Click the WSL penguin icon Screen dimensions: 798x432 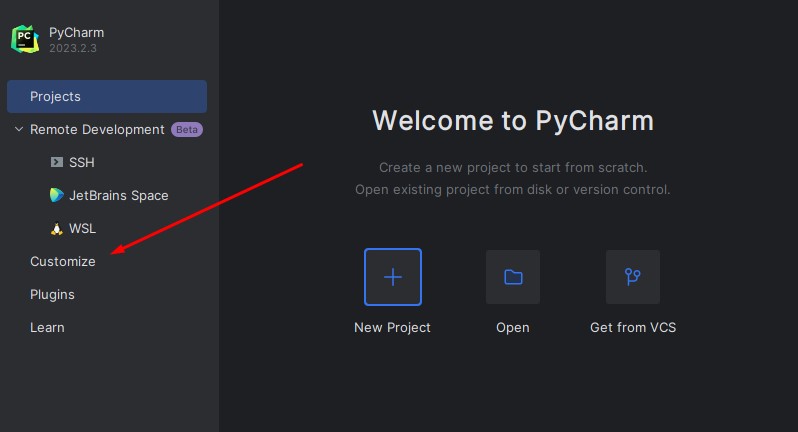coord(56,228)
